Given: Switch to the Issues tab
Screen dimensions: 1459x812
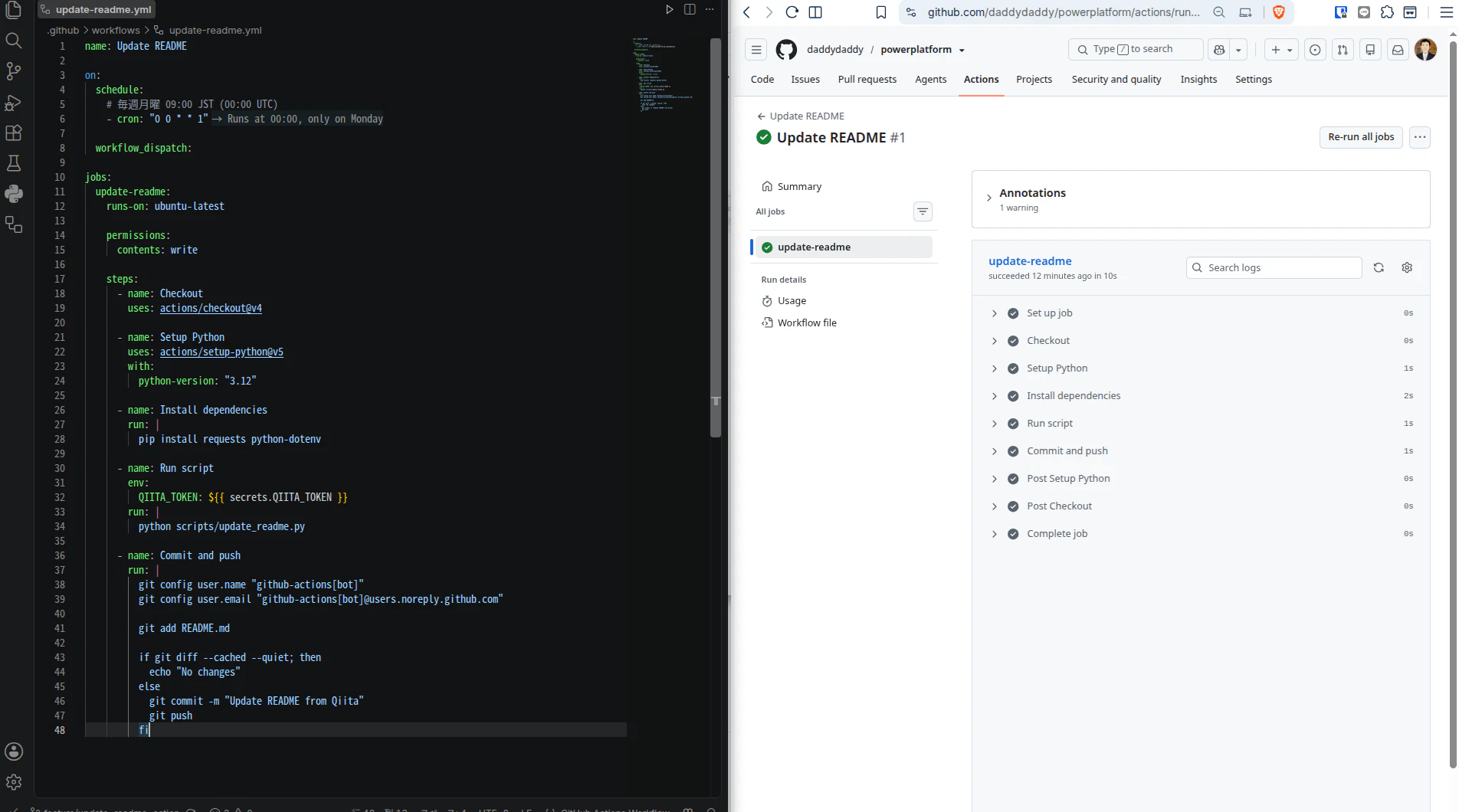Looking at the screenshot, I should point(805,79).
